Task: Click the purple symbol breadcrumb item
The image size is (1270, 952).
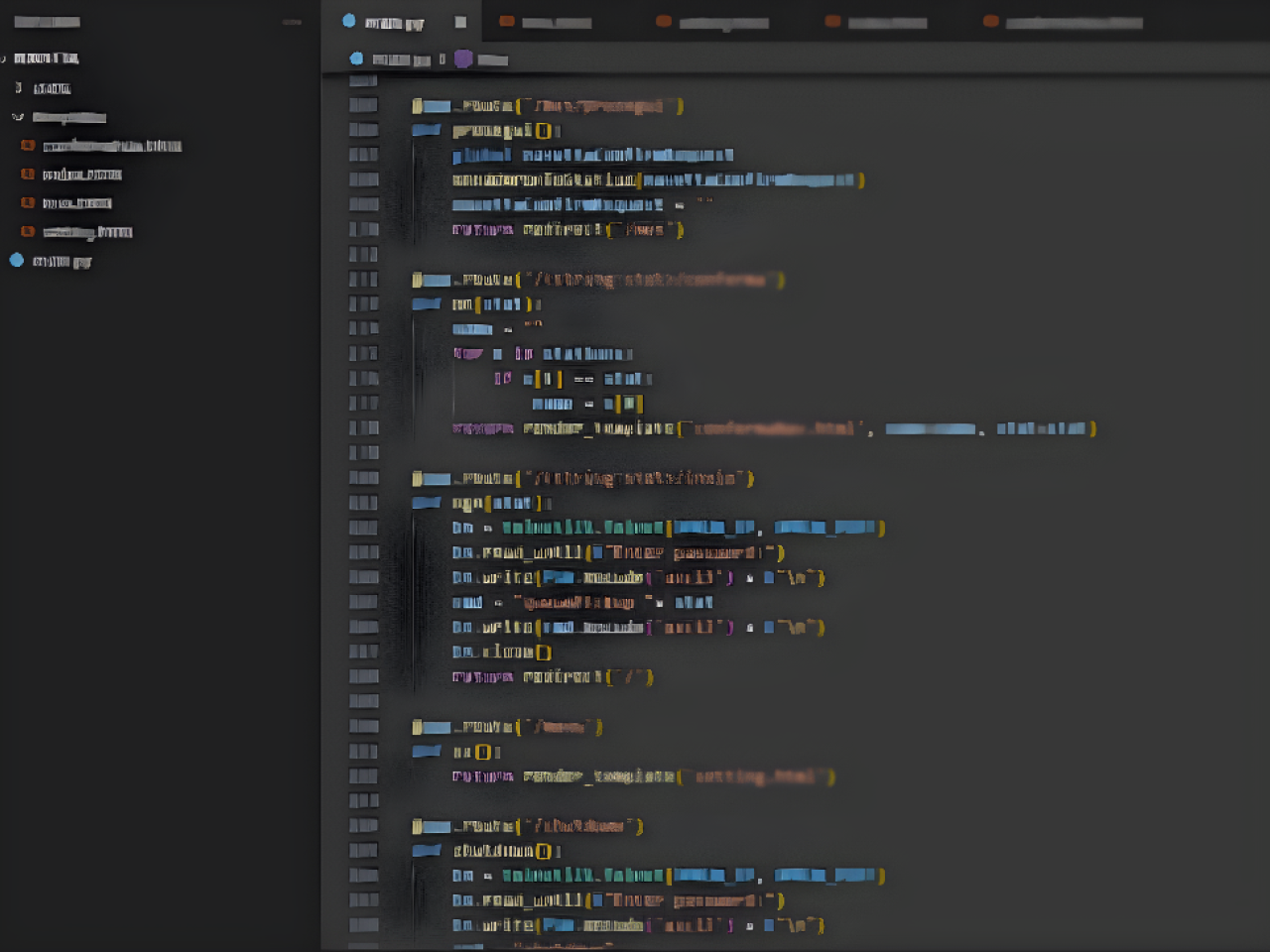Action: pos(481,59)
